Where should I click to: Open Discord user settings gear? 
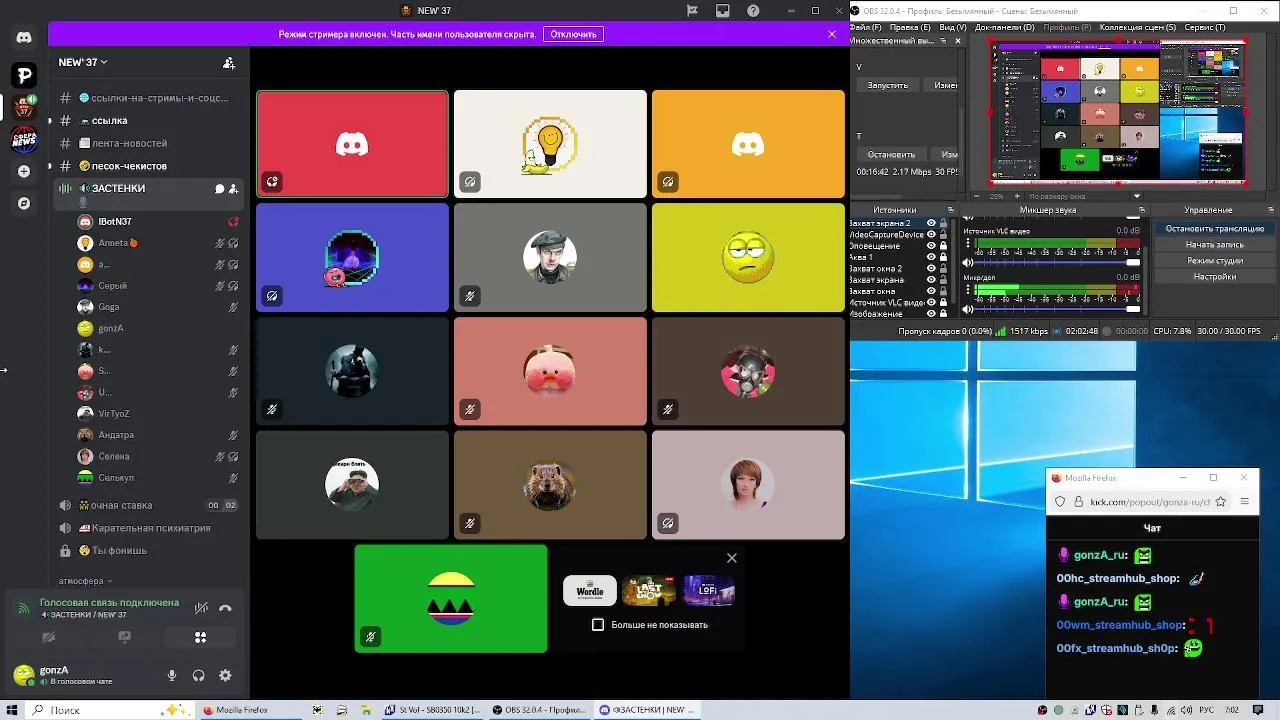point(225,676)
